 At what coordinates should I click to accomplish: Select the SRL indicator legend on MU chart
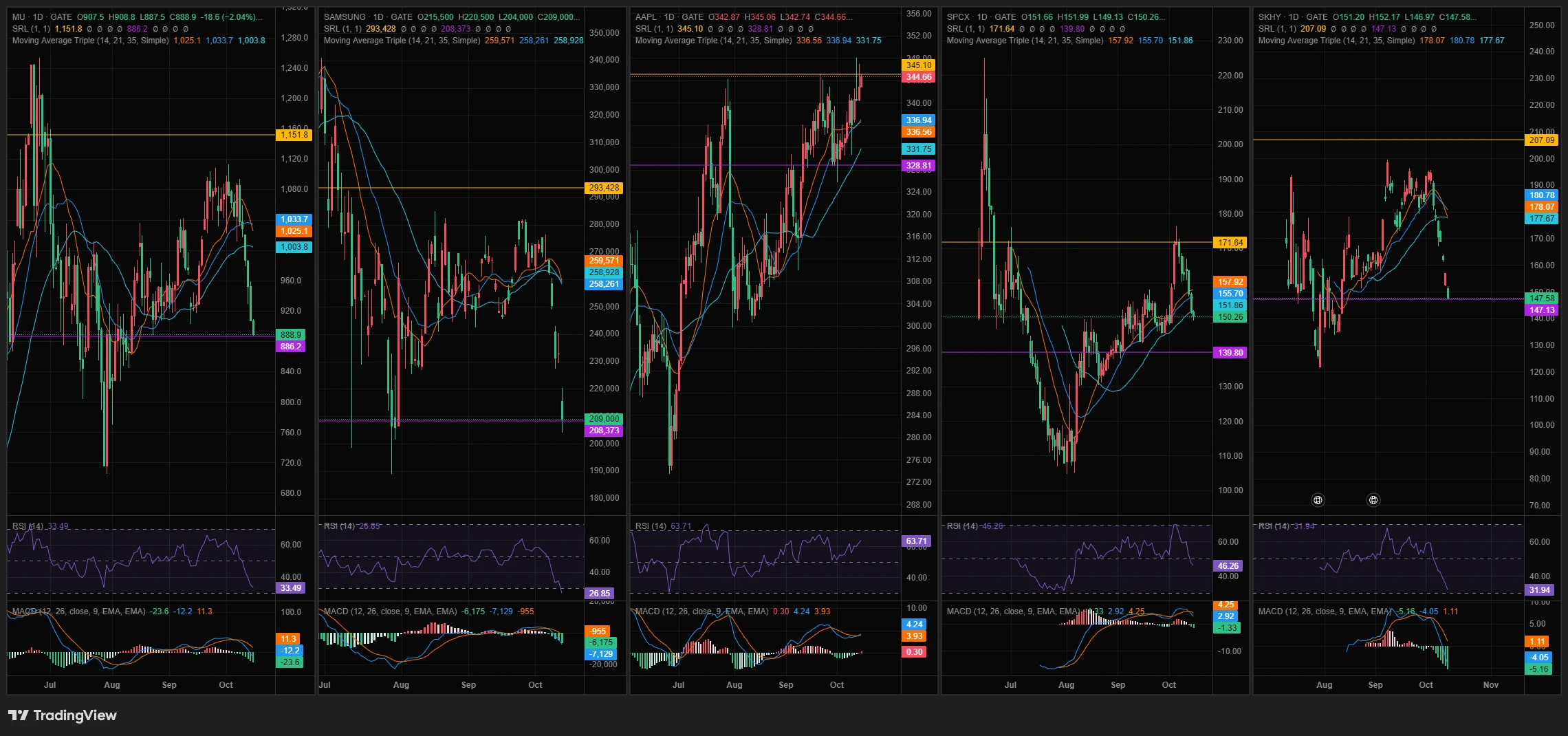(x=31, y=28)
